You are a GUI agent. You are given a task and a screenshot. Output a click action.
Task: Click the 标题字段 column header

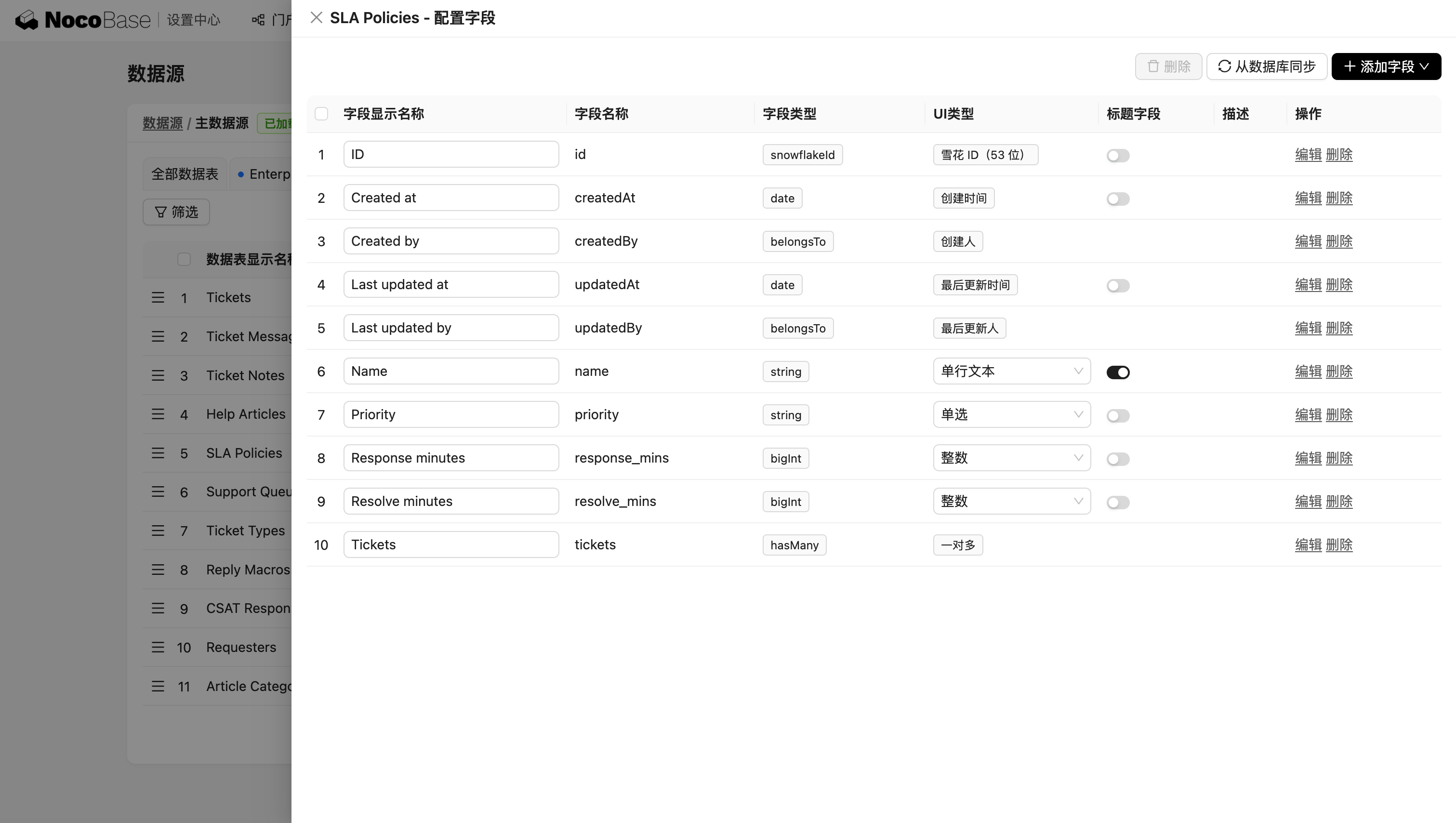[x=1133, y=114]
